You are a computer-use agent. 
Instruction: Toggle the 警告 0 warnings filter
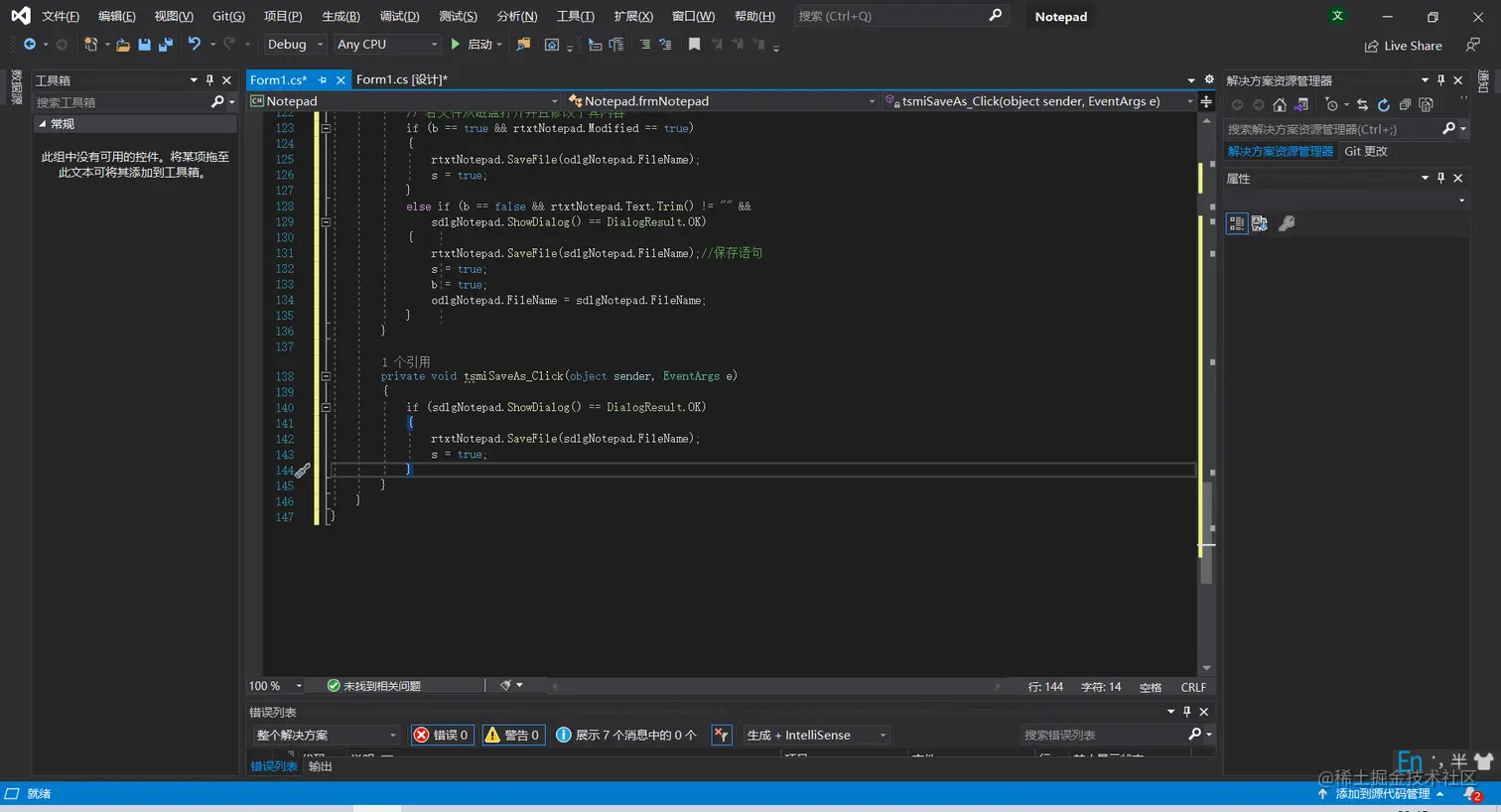click(512, 735)
